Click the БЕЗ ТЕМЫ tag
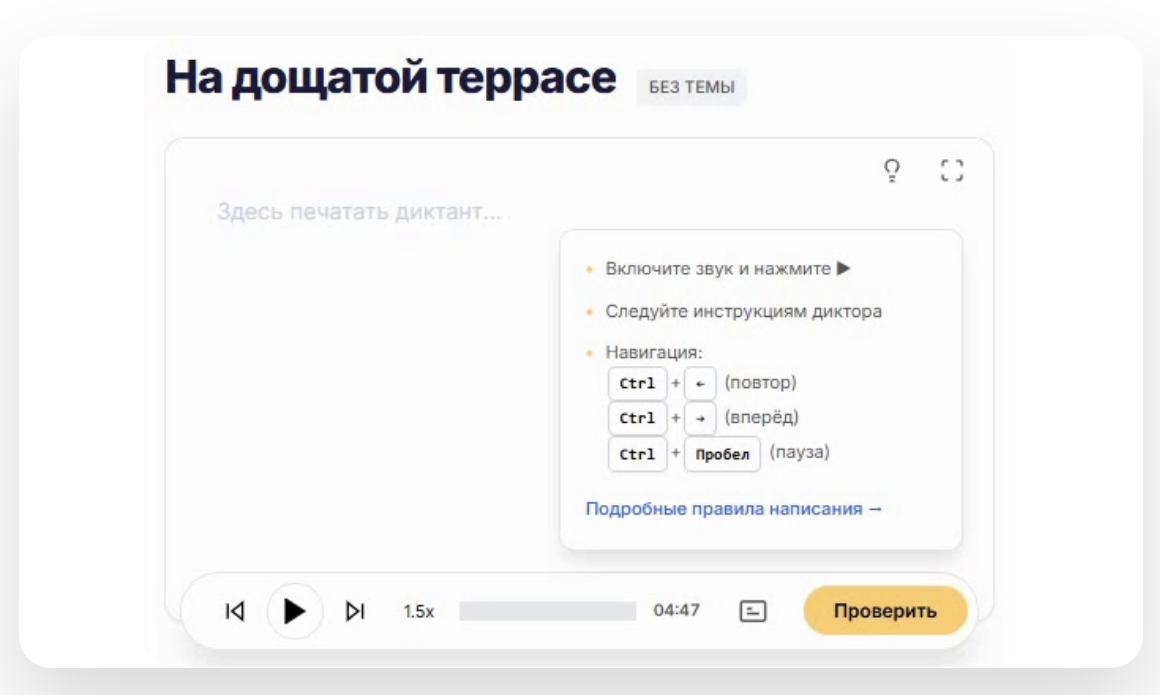 pos(692,87)
